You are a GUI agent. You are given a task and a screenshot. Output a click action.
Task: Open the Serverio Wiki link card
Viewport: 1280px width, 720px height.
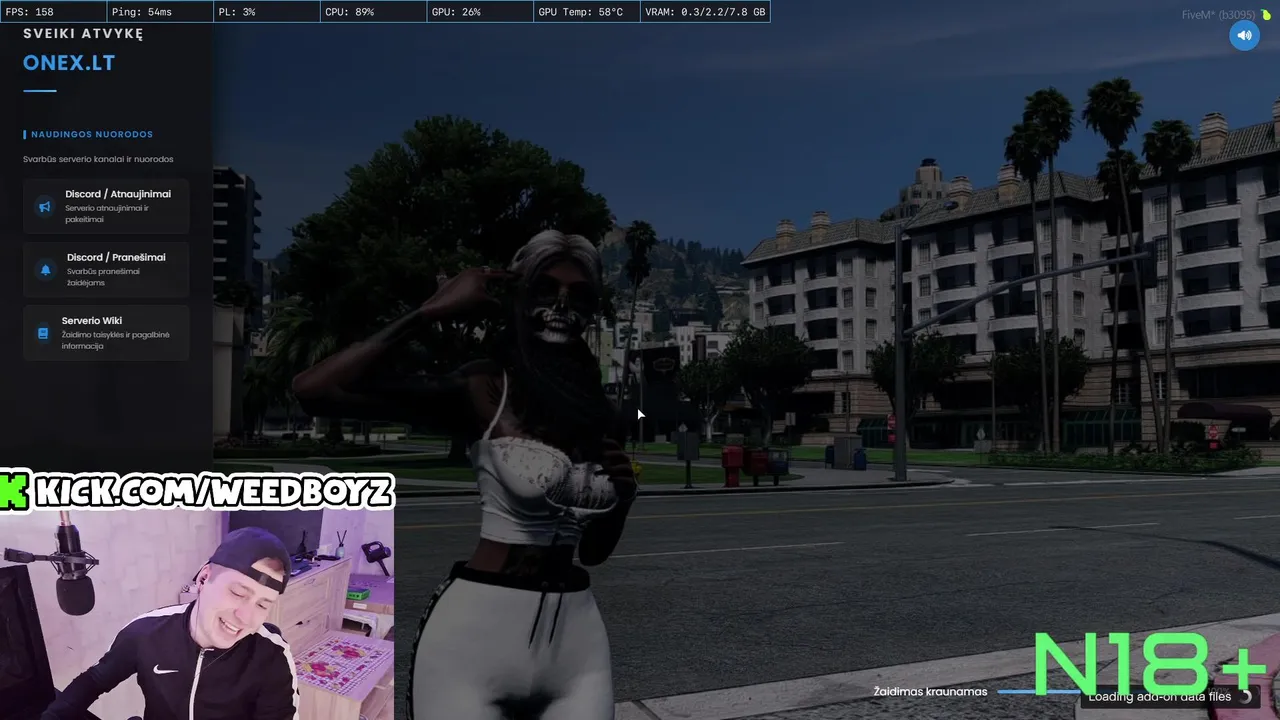pos(106,333)
